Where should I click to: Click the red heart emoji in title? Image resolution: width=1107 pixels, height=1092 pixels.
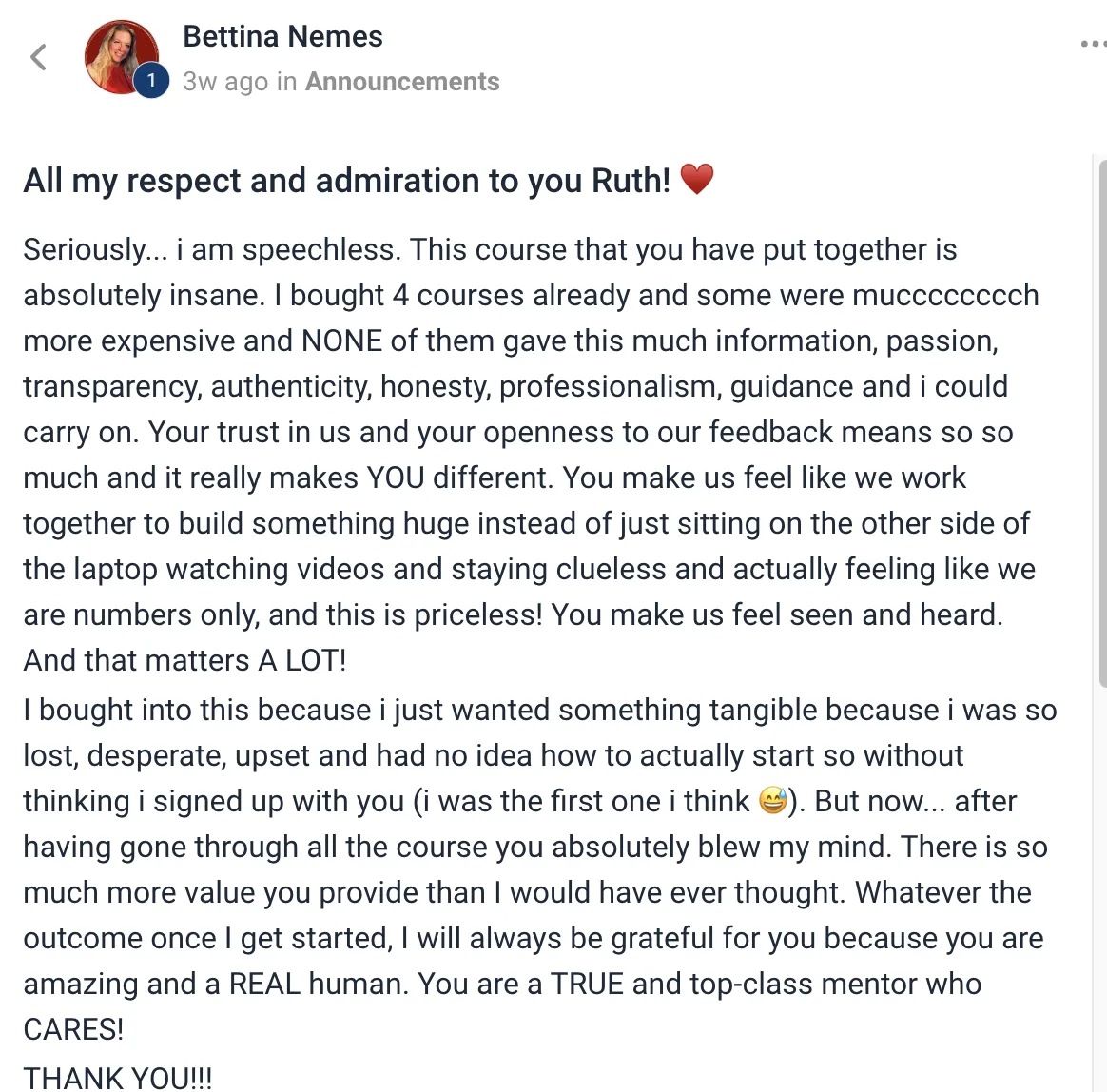coord(697,179)
